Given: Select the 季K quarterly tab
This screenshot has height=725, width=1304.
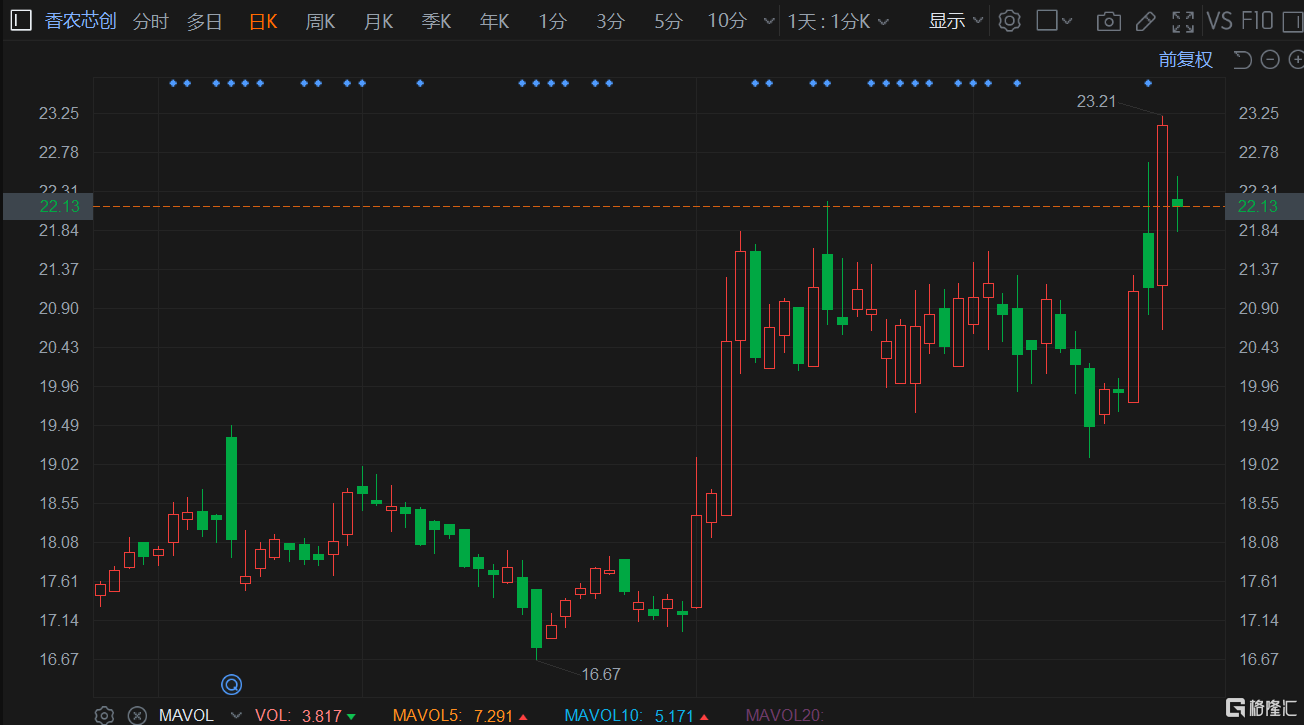Looking at the screenshot, I should (x=436, y=21).
